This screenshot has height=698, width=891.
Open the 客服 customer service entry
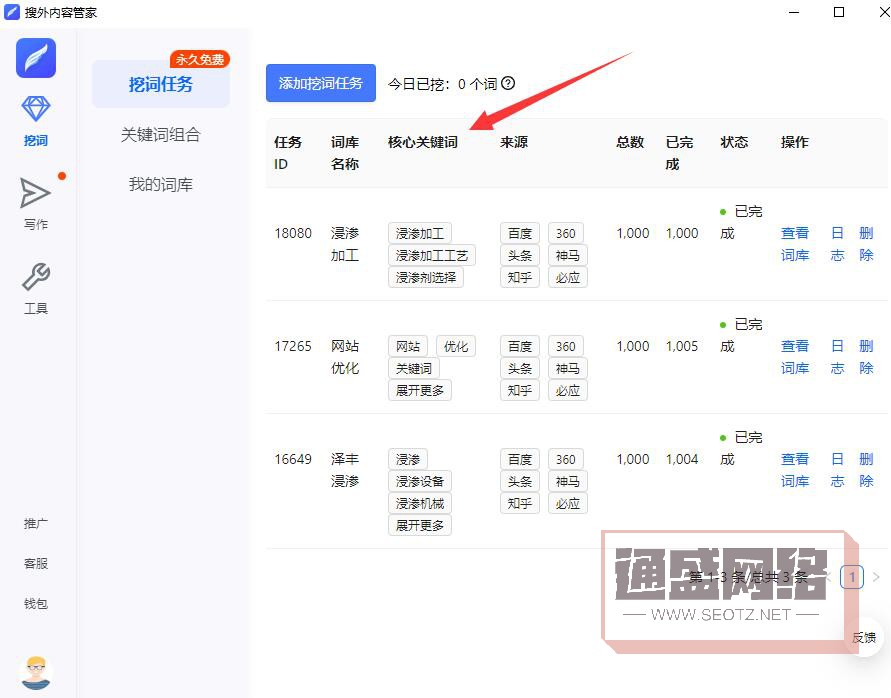point(36,563)
